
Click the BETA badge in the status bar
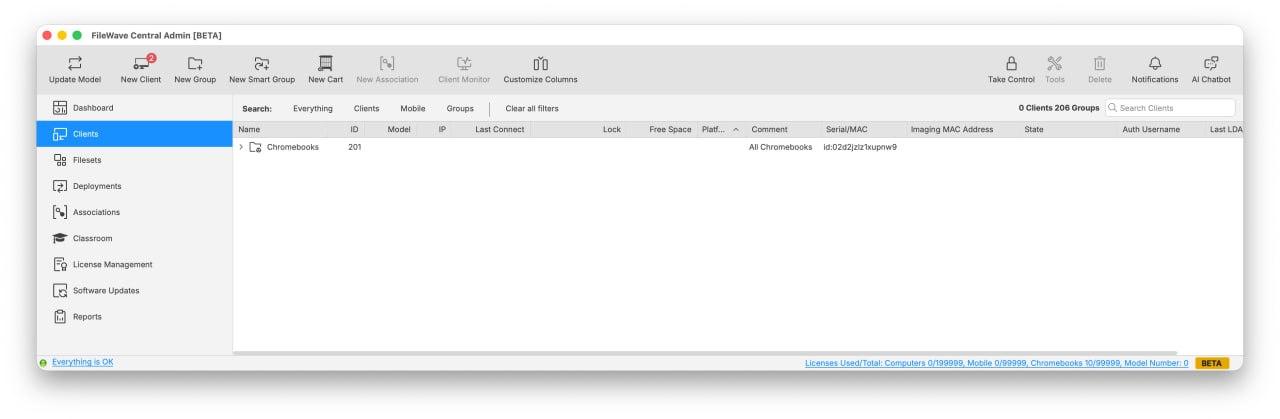(1211, 363)
